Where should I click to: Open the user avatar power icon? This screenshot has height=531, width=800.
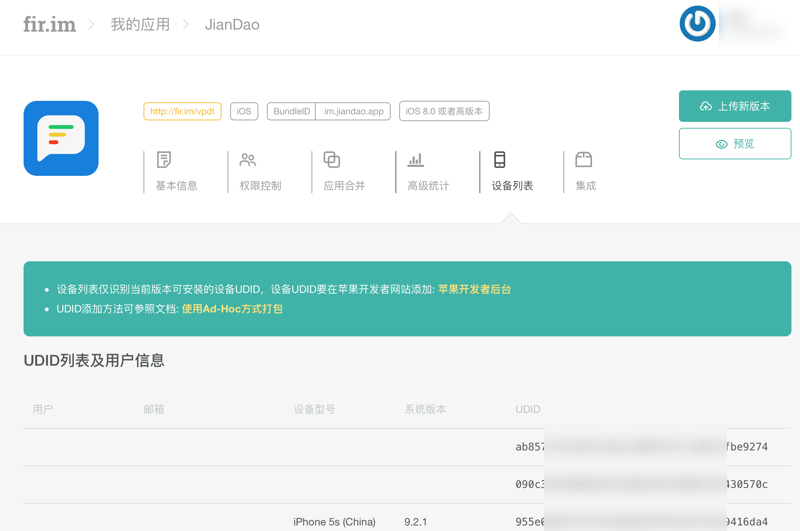(697, 23)
